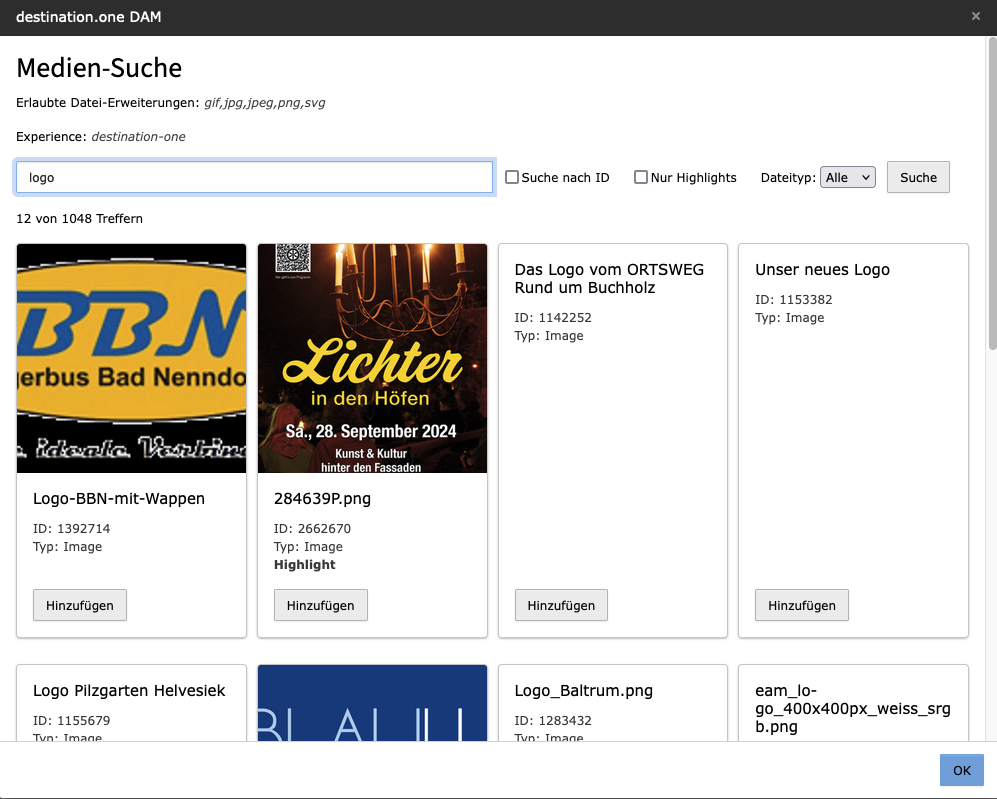The width and height of the screenshot is (997, 799).
Task: Add Logo-BBN-mit-Wappen via Hinzufügen
Action: pyautogui.click(x=80, y=605)
